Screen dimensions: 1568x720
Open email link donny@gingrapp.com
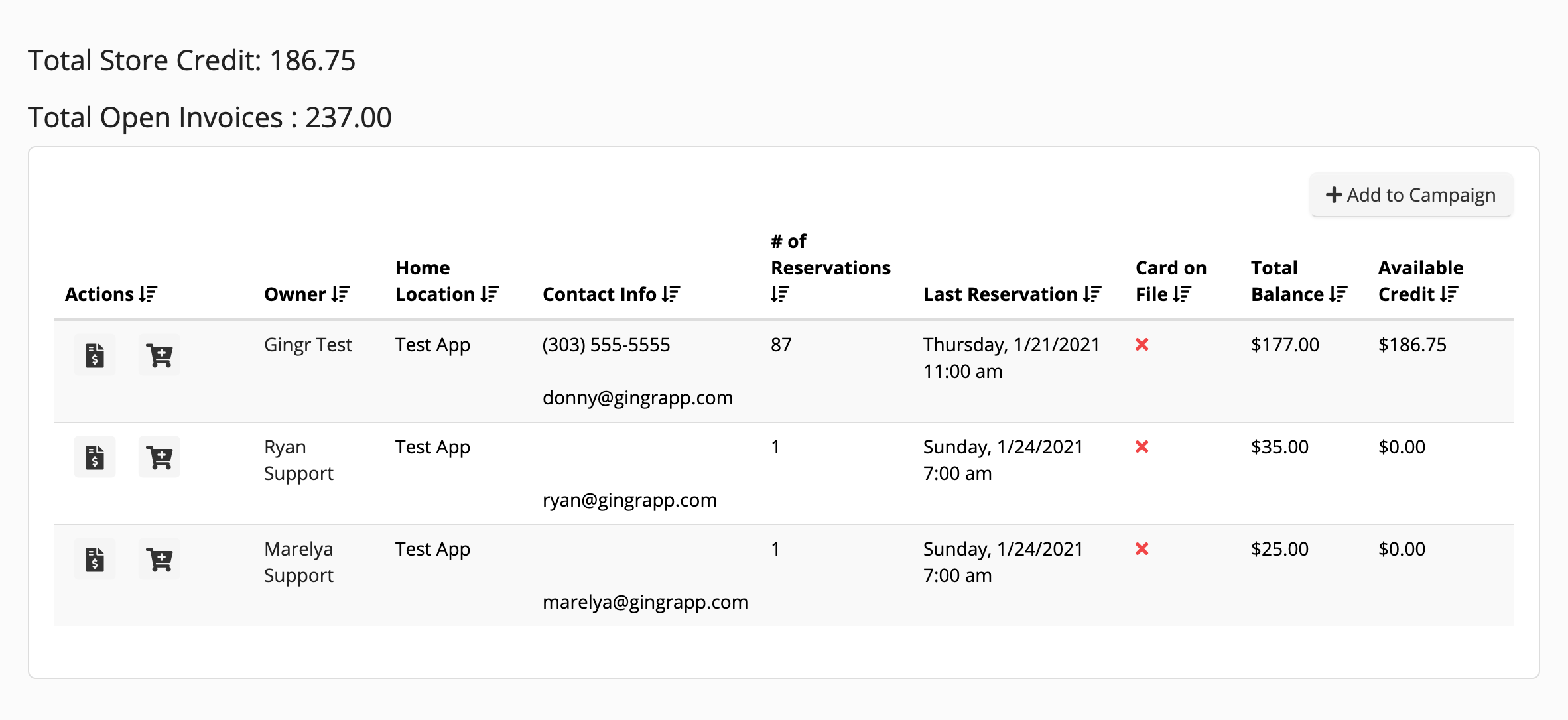pyautogui.click(x=638, y=398)
